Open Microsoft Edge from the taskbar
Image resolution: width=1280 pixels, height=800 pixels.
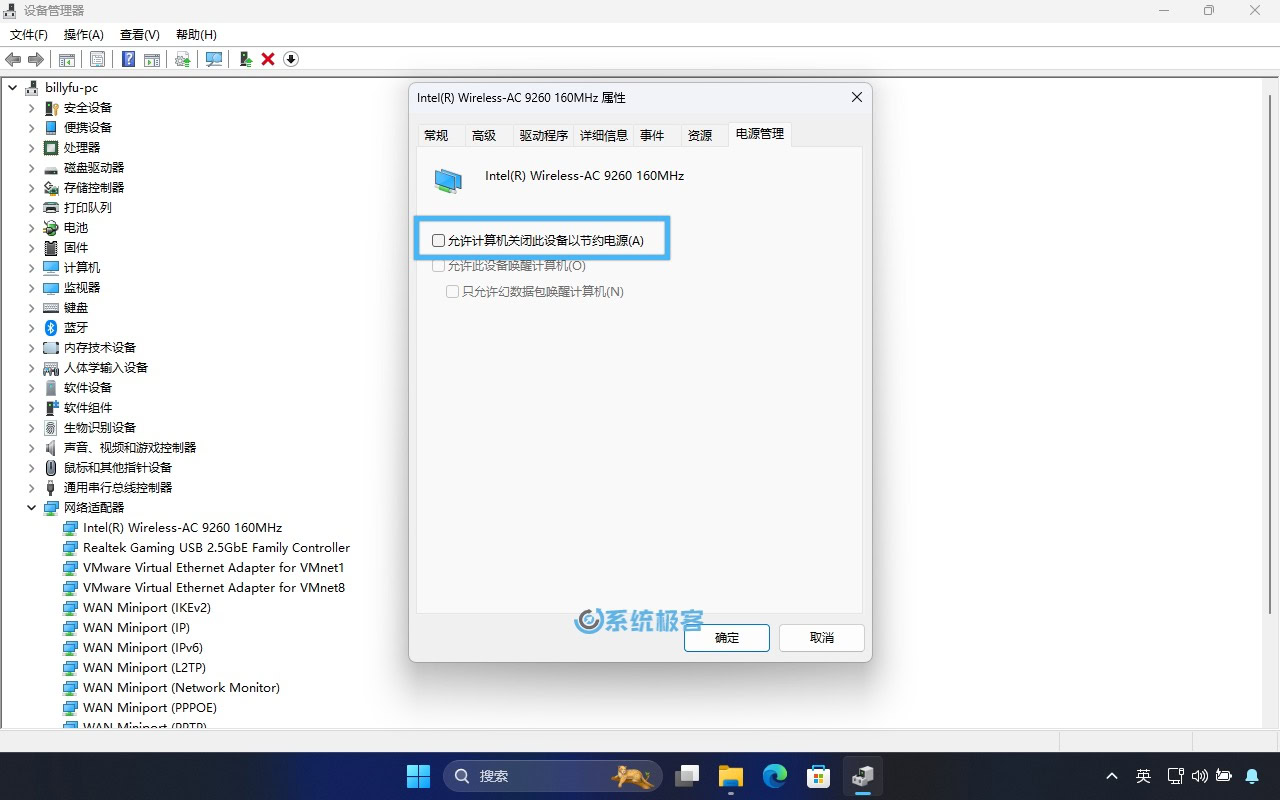[x=775, y=776]
